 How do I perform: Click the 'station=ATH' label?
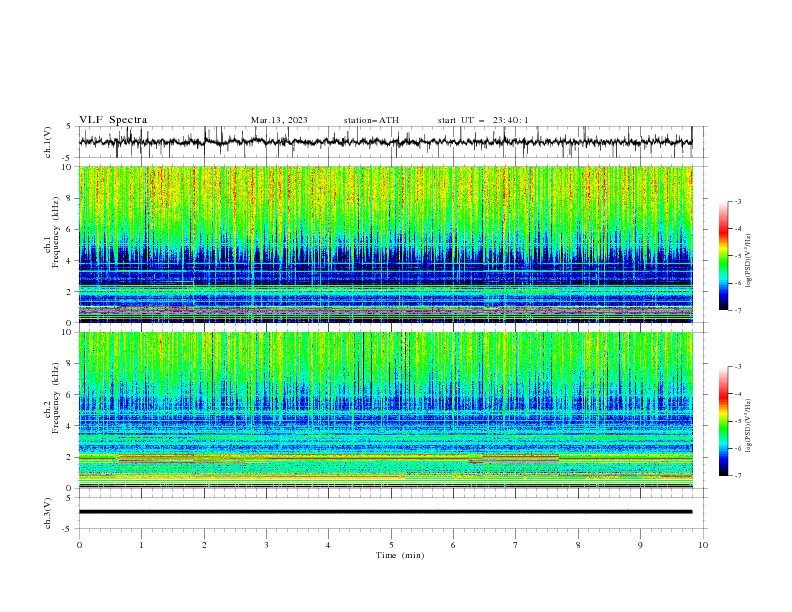pos(371,120)
